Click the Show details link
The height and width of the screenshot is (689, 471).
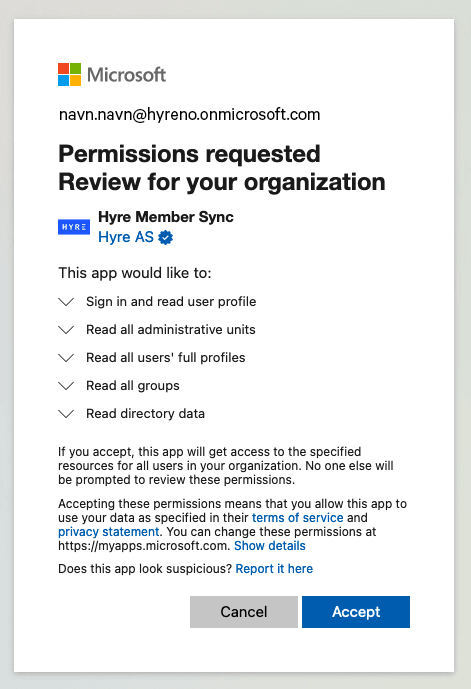click(270, 546)
